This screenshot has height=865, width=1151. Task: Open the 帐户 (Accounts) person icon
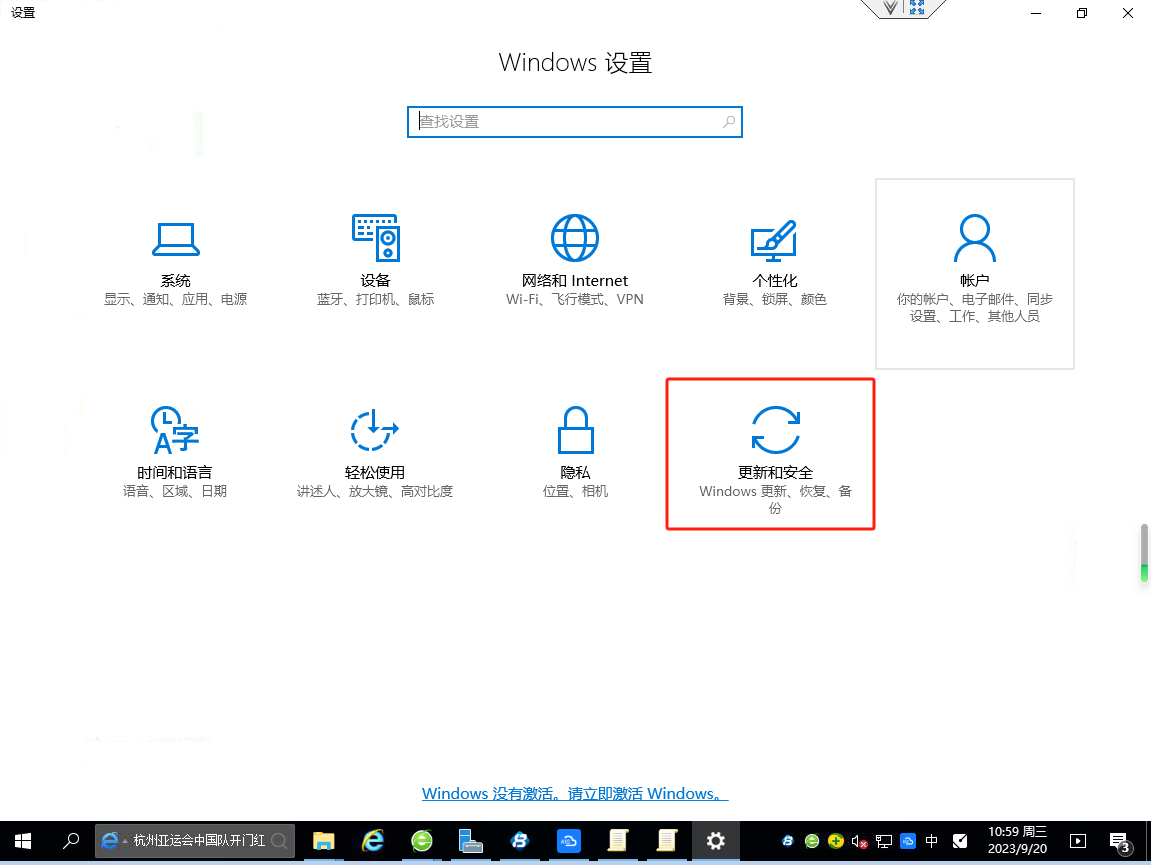pos(975,238)
